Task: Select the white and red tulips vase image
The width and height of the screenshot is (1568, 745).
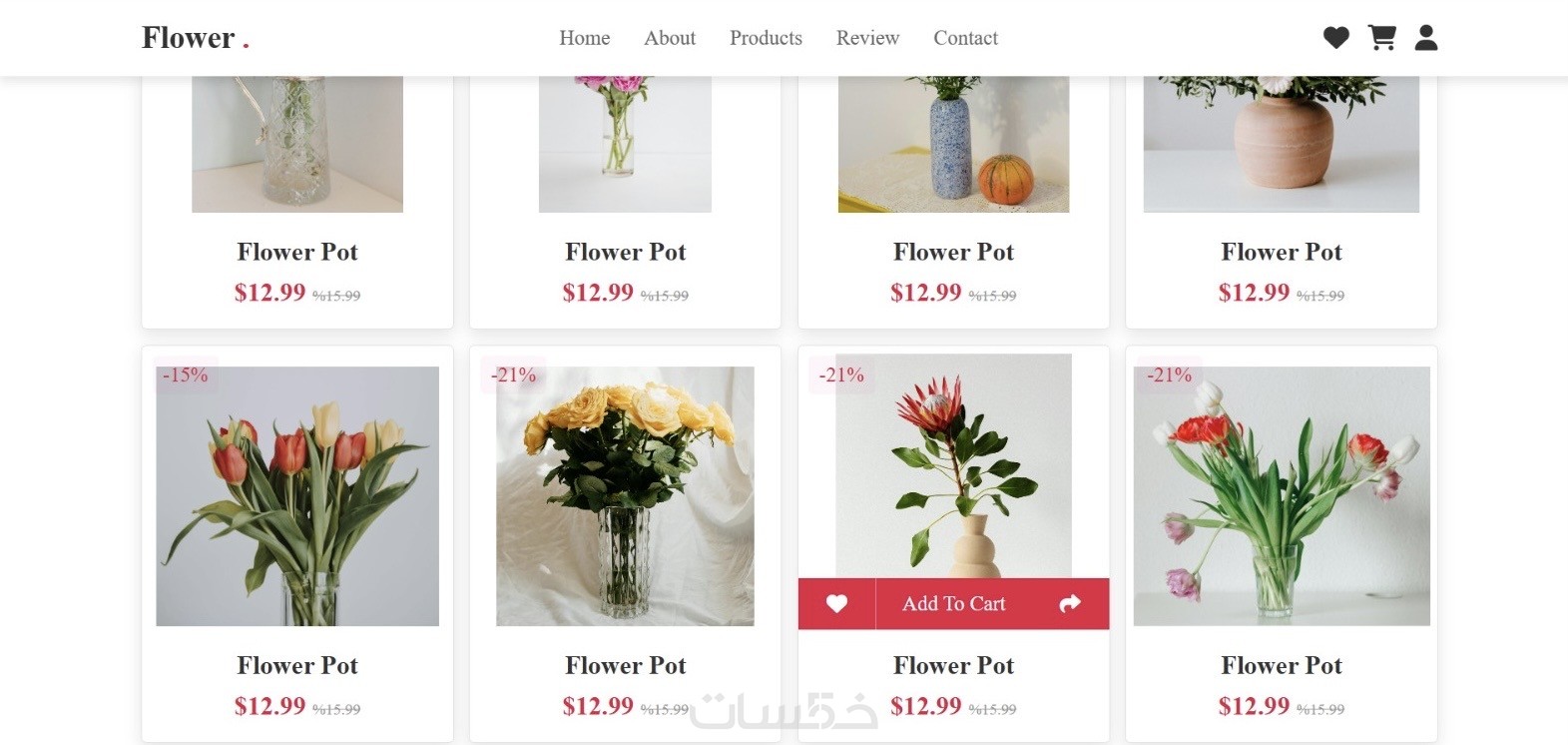Action: pos(1282,496)
